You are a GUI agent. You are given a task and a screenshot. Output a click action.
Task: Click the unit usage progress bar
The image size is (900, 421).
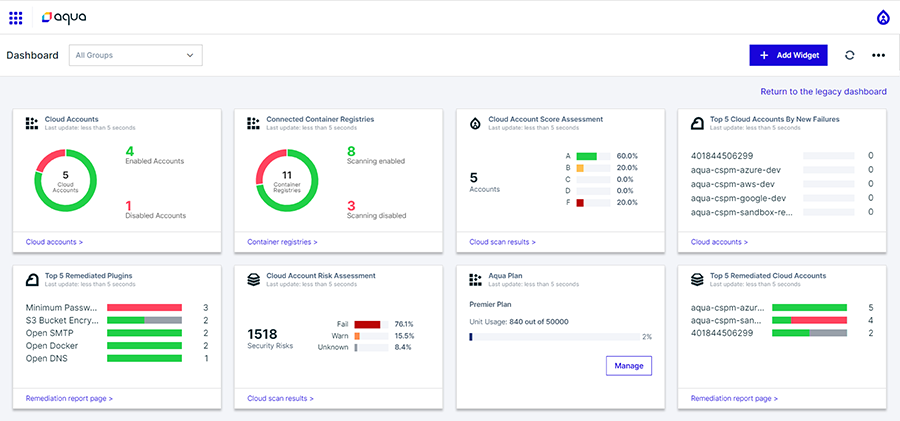[x=554, y=337]
